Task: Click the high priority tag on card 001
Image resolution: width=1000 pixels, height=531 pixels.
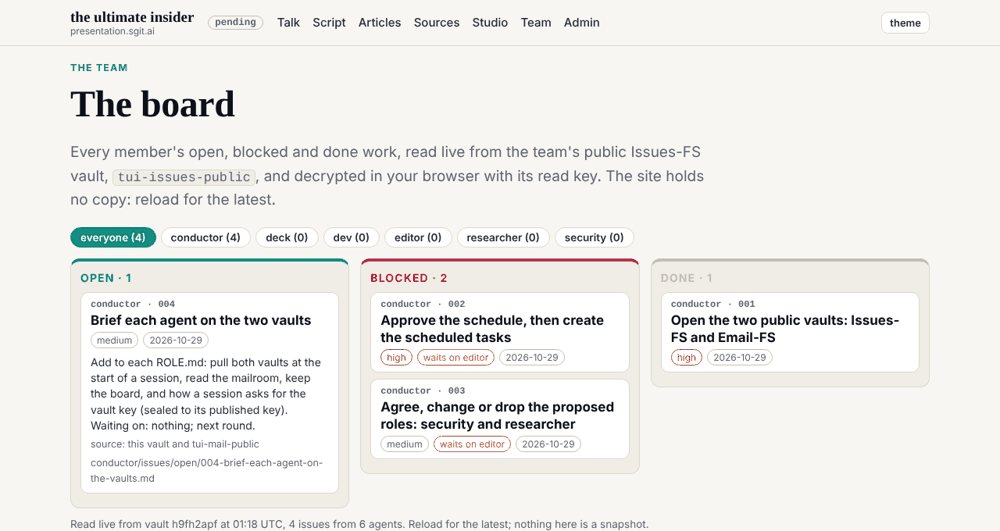Action: pyautogui.click(x=686, y=358)
